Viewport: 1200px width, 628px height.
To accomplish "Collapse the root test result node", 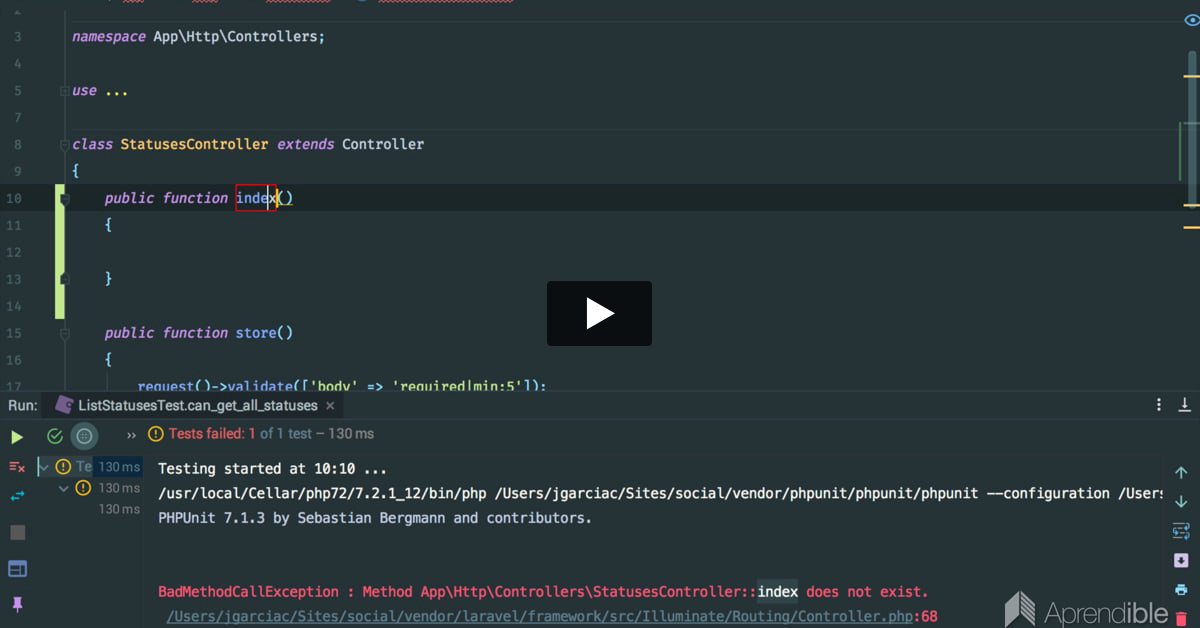I will pyautogui.click(x=44, y=467).
